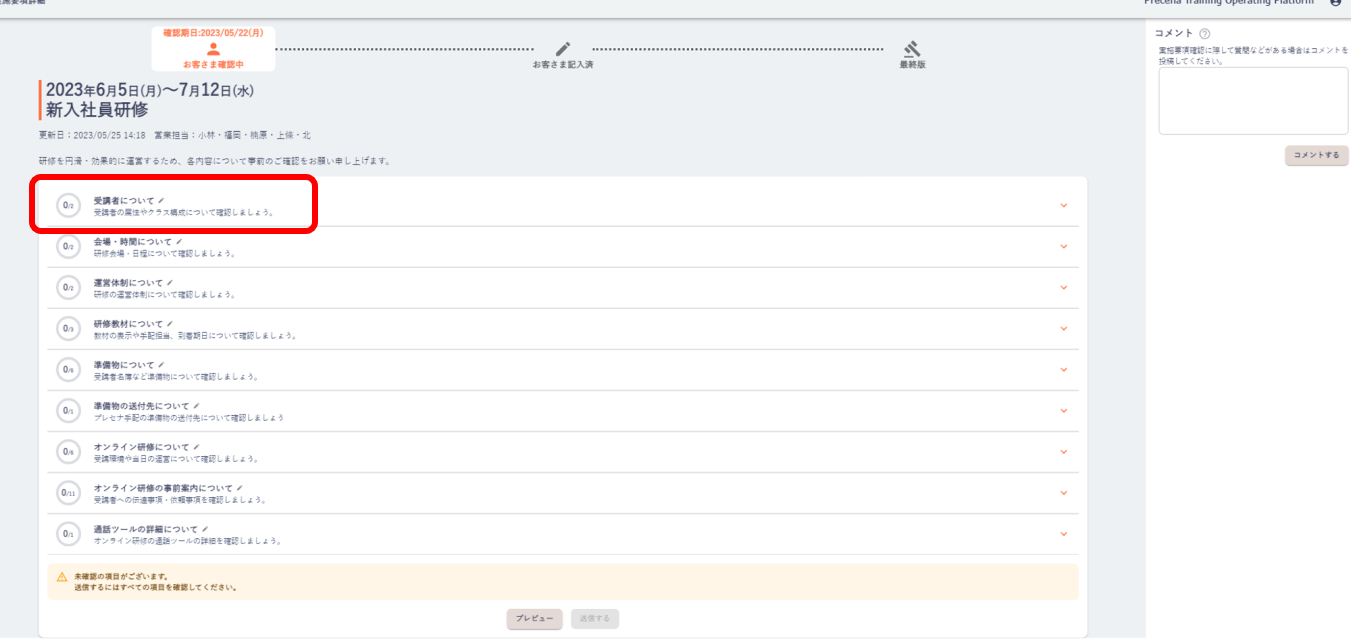Click the 送信する button
Screen dimensions: 1351x642
pyautogui.click(x=595, y=619)
